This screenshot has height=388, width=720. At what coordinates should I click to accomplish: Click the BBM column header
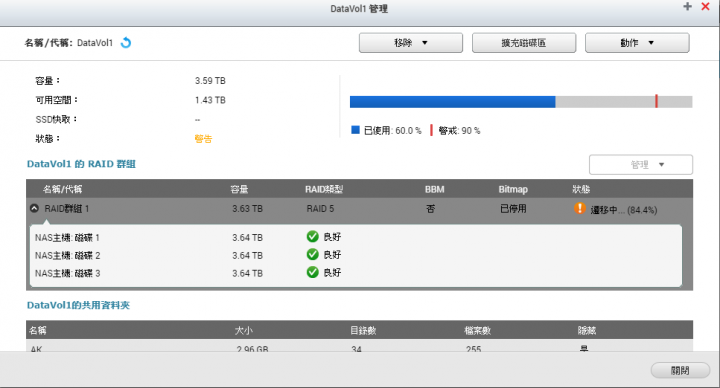[434, 189]
